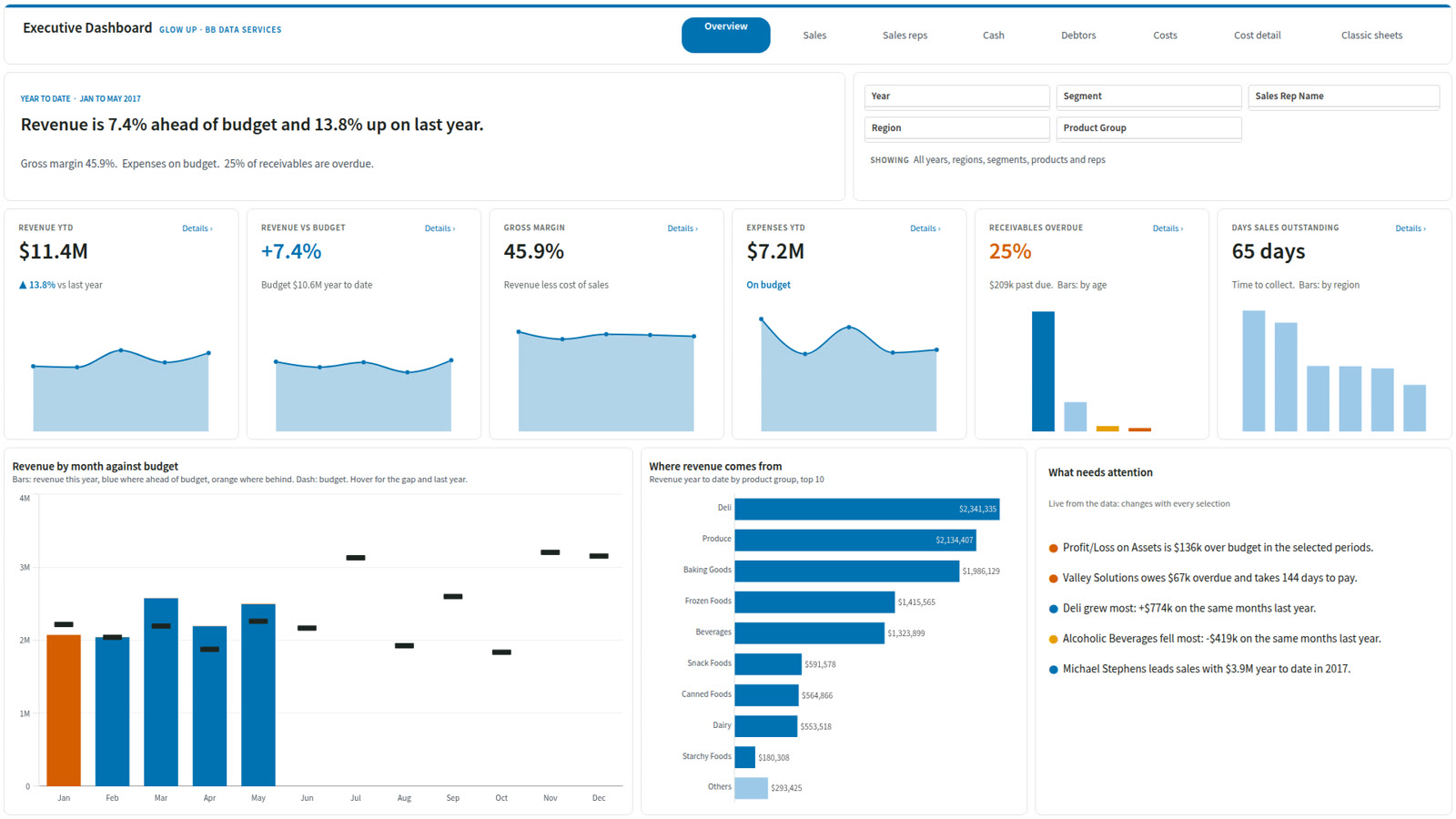Click the tallest bar in Receivables Overdue chart
The height and width of the screenshot is (819, 1456).
pyautogui.click(x=1043, y=371)
